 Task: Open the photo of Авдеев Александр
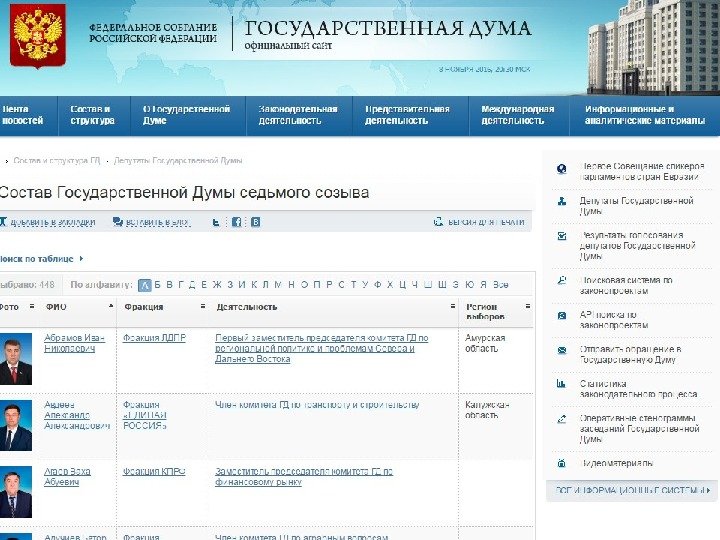point(16,425)
